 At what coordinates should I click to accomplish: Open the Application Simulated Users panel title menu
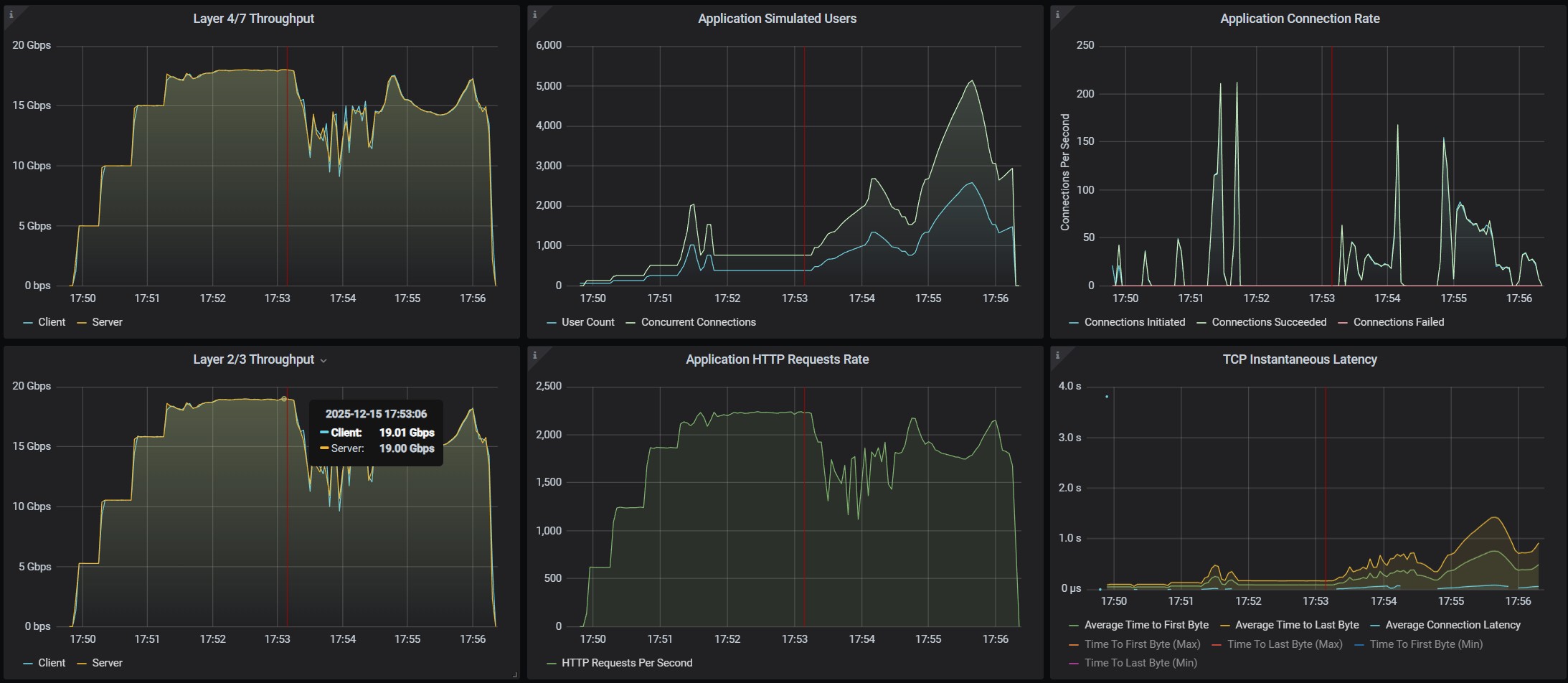(x=777, y=19)
